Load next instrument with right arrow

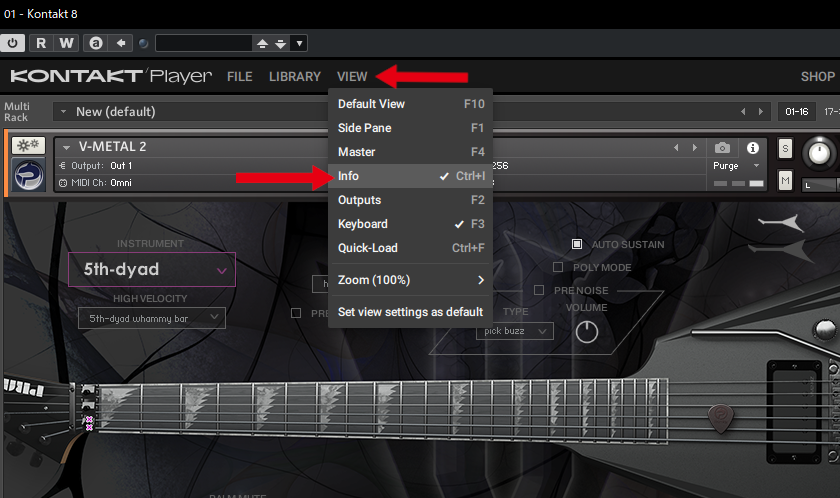tap(695, 147)
